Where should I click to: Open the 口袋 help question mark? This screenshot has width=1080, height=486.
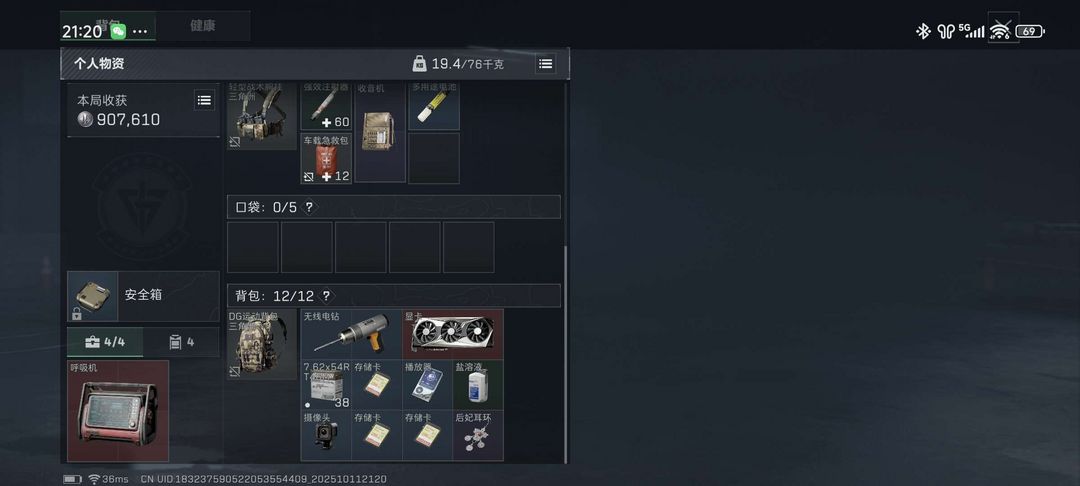(x=309, y=207)
